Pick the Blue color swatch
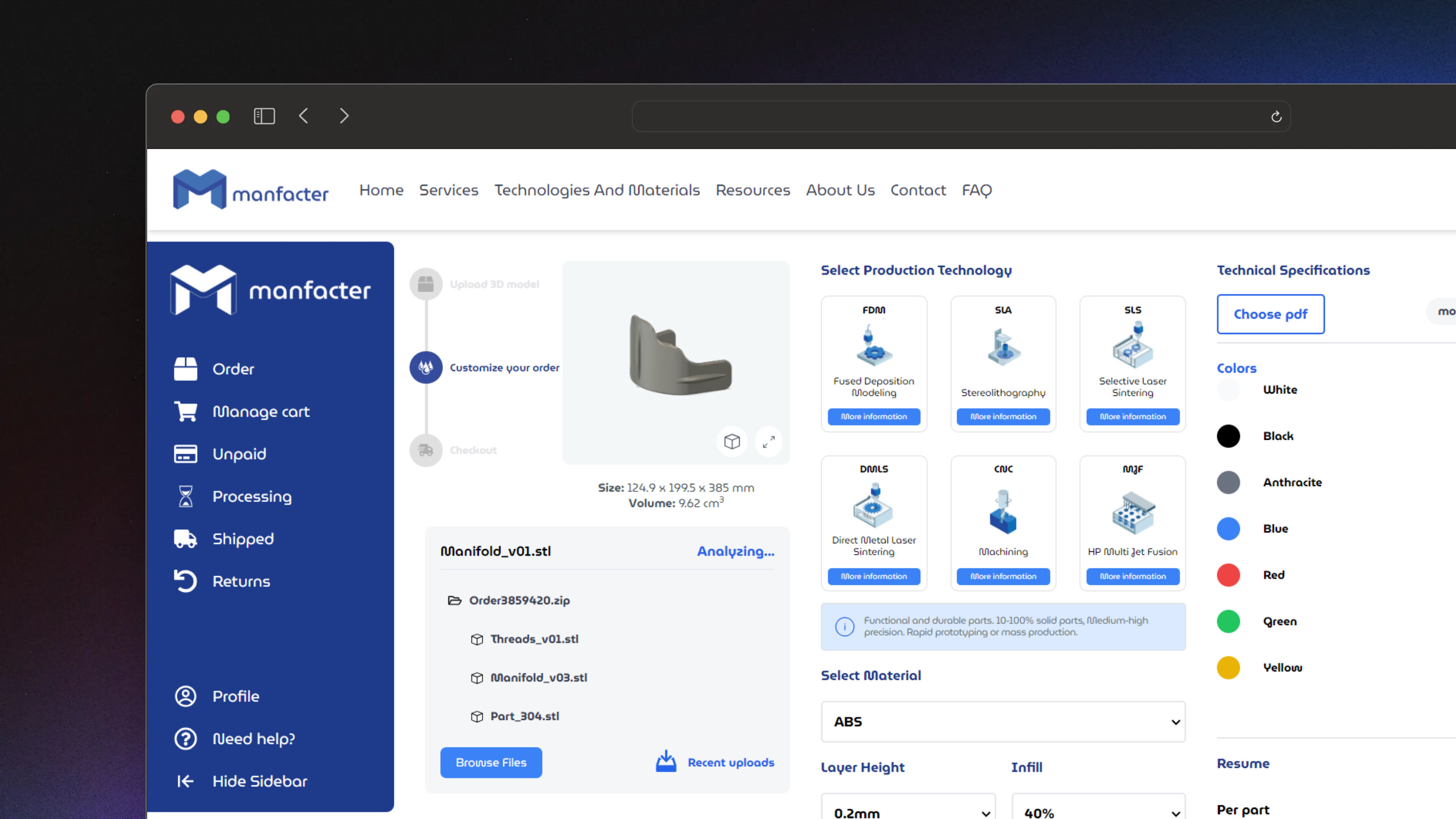The height and width of the screenshot is (819, 1456). coord(1228,529)
